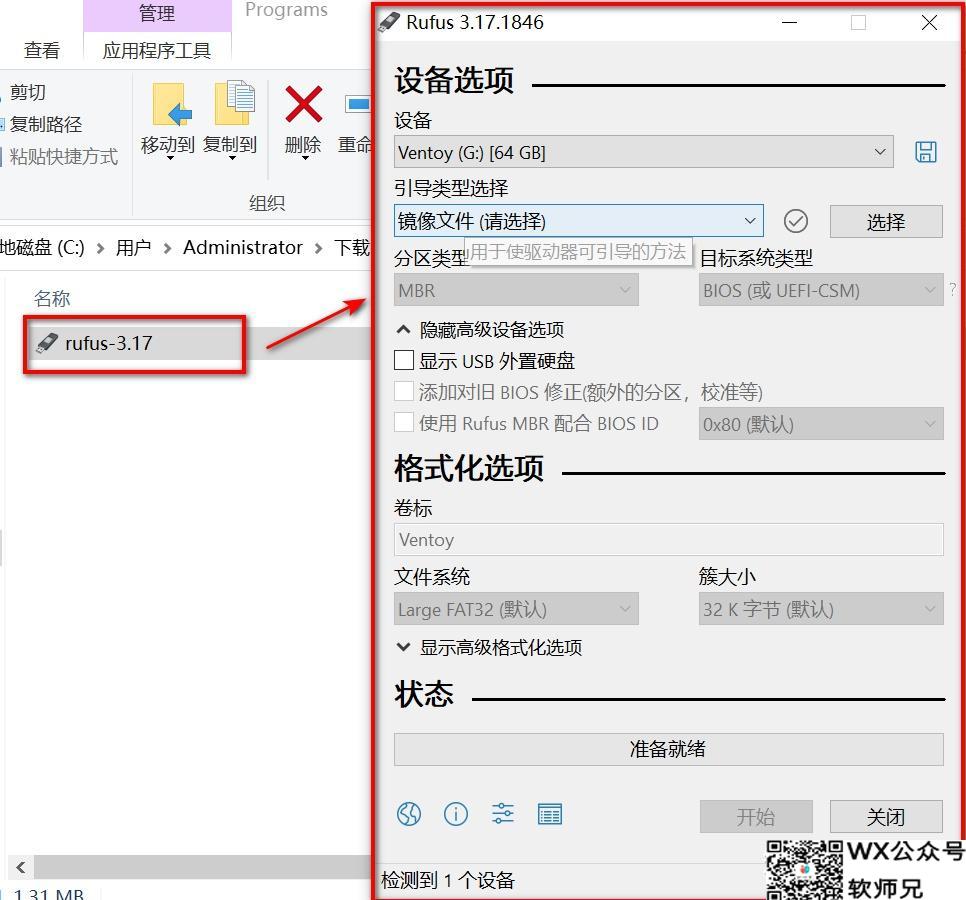Click the 名称 column header in Explorer
The image size is (966, 900).
52,299
